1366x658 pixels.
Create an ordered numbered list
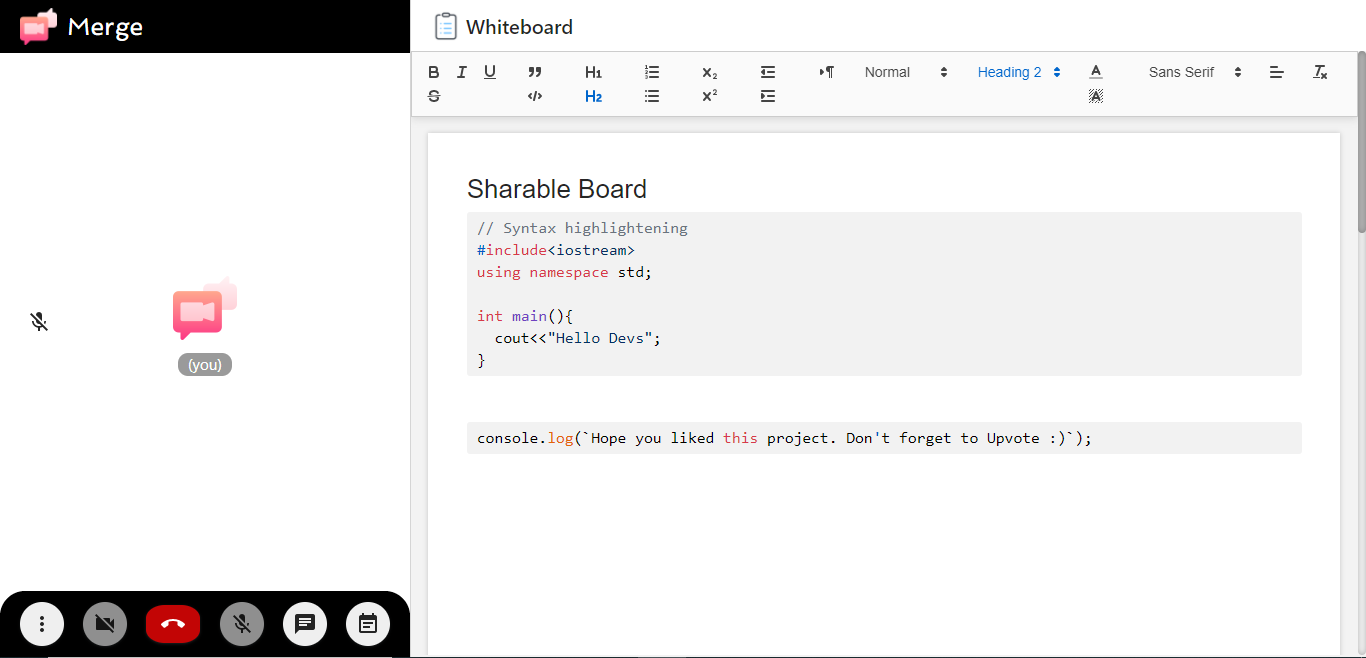(652, 72)
